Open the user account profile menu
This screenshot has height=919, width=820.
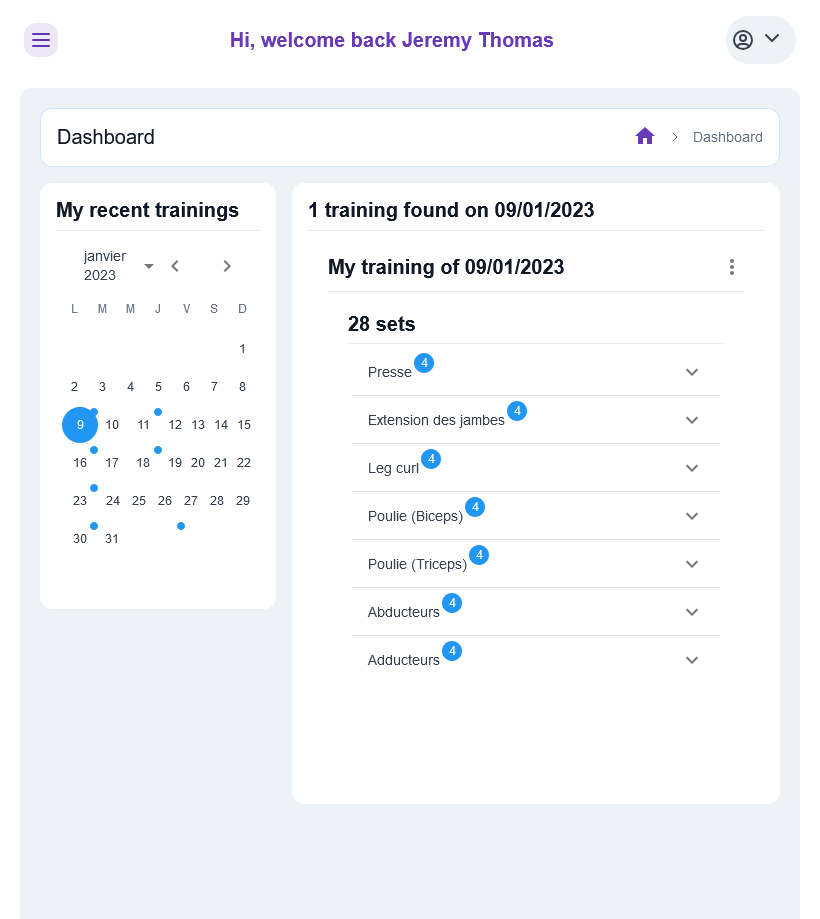coord(760,40)
